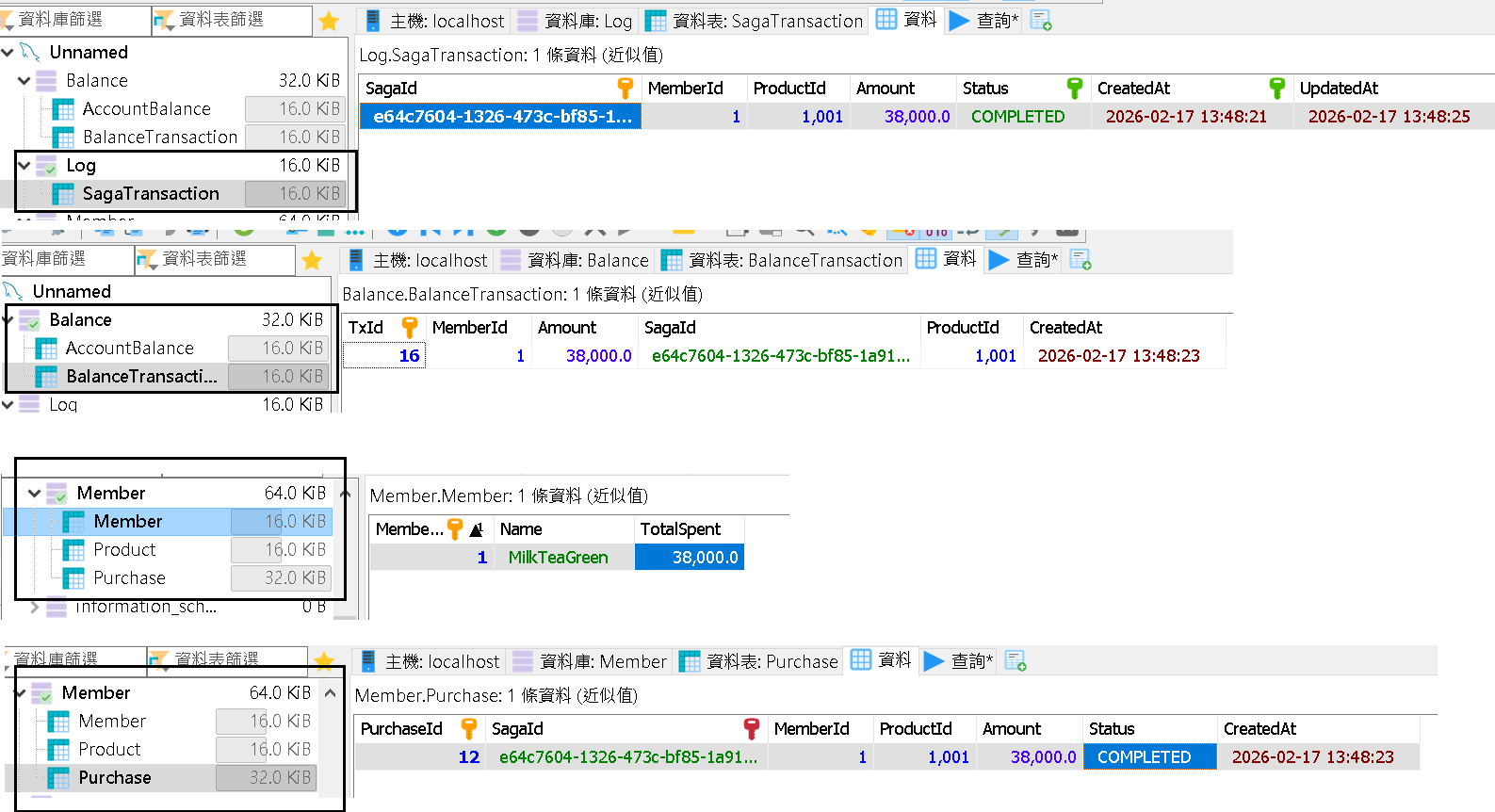The width and height of the screenshot is (1495, 812).
Task: Collapse the Log database node in top tree
Action: click(24, 166)
